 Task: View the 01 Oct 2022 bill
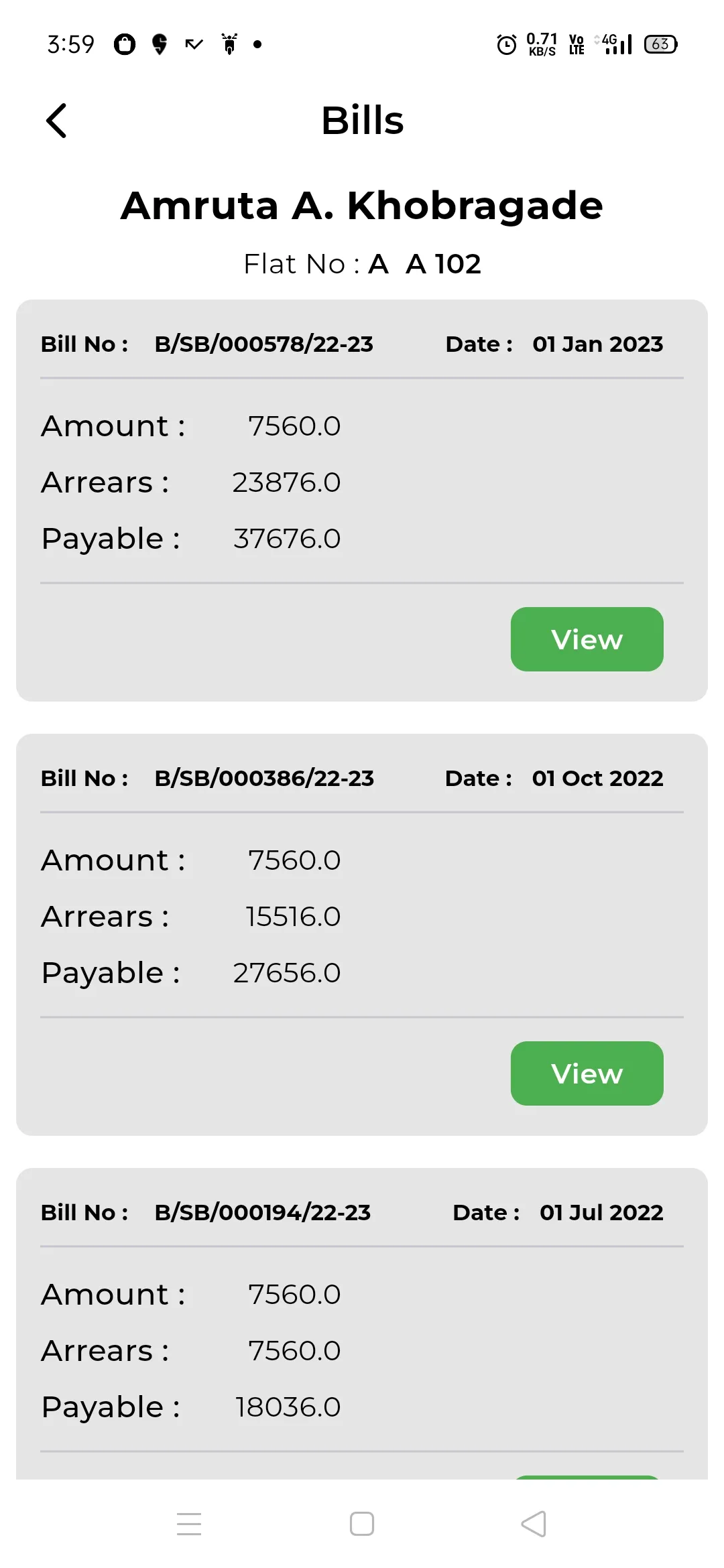(x=587, y=1073)
